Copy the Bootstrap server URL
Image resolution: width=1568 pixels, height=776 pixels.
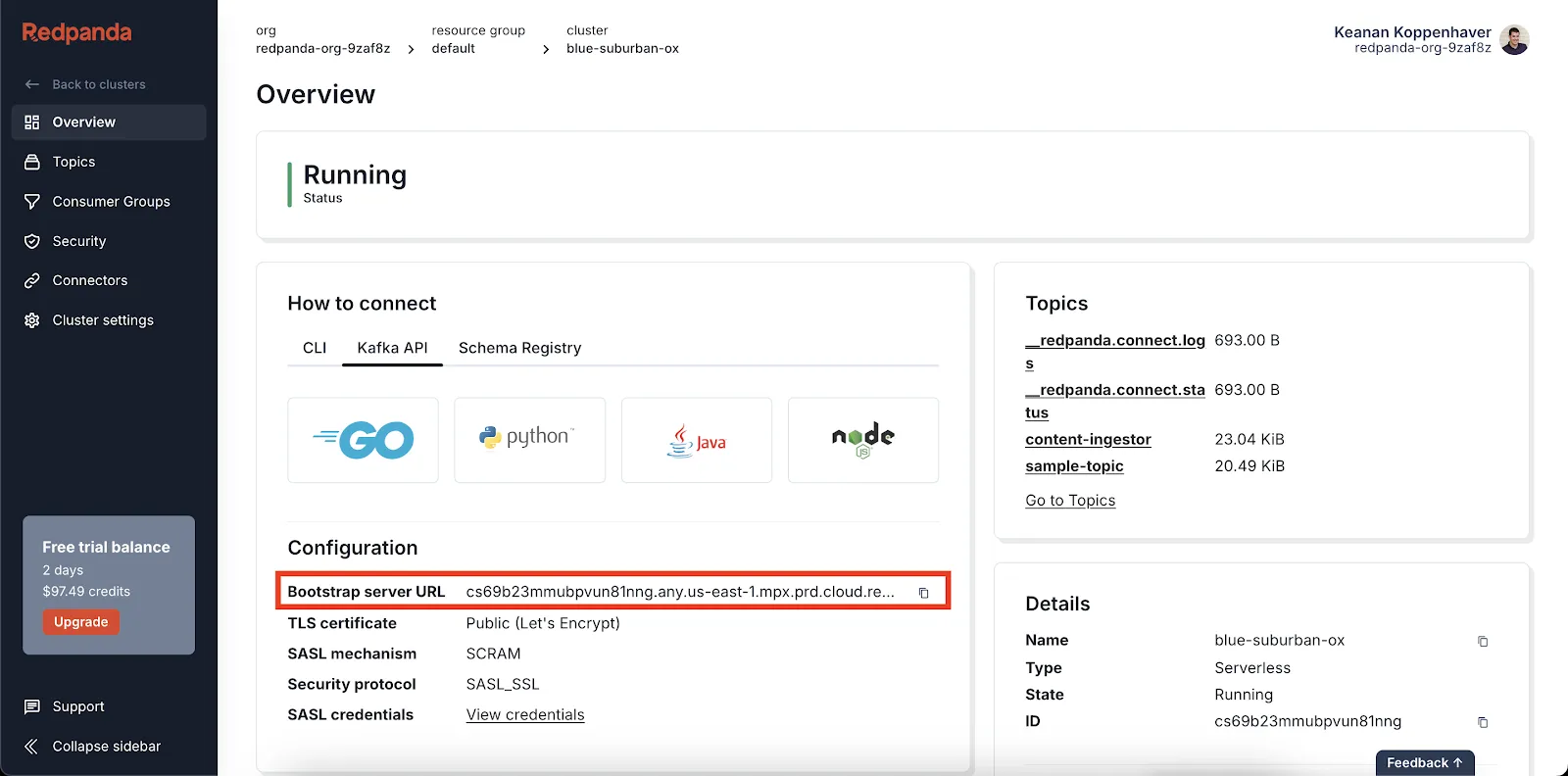tap(923, 593)
